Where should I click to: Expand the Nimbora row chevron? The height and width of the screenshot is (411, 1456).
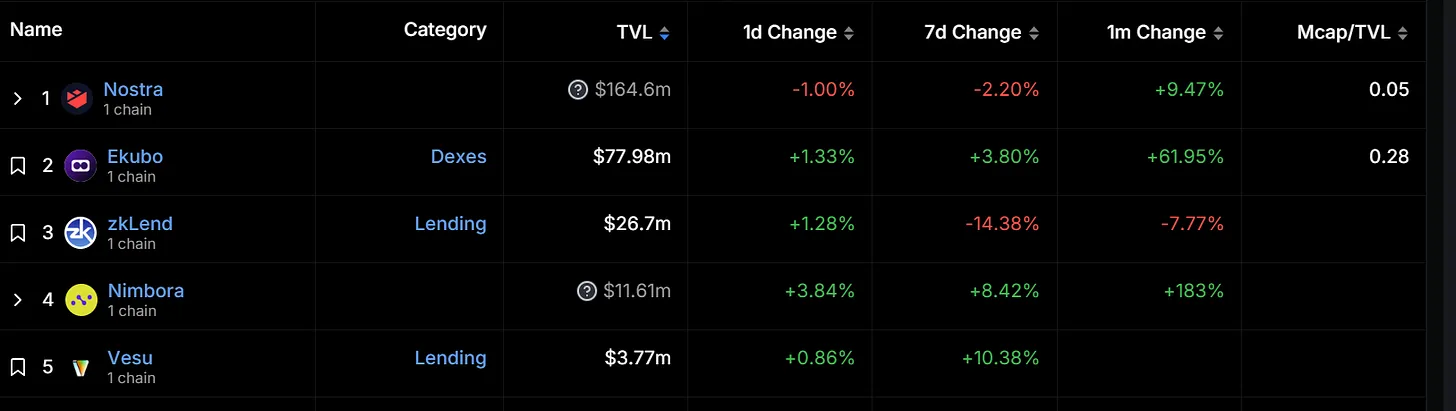pos(17,300)
